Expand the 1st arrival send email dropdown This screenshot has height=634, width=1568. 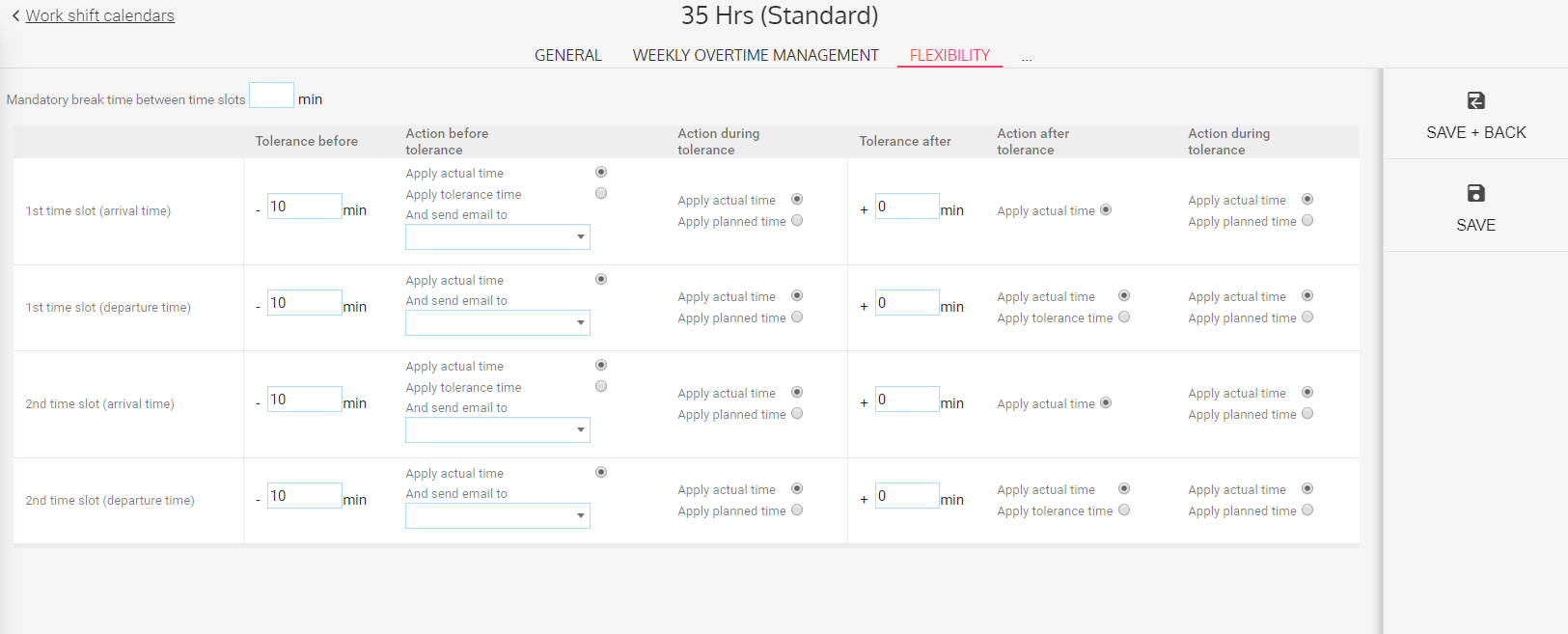[x=497, y=237]
